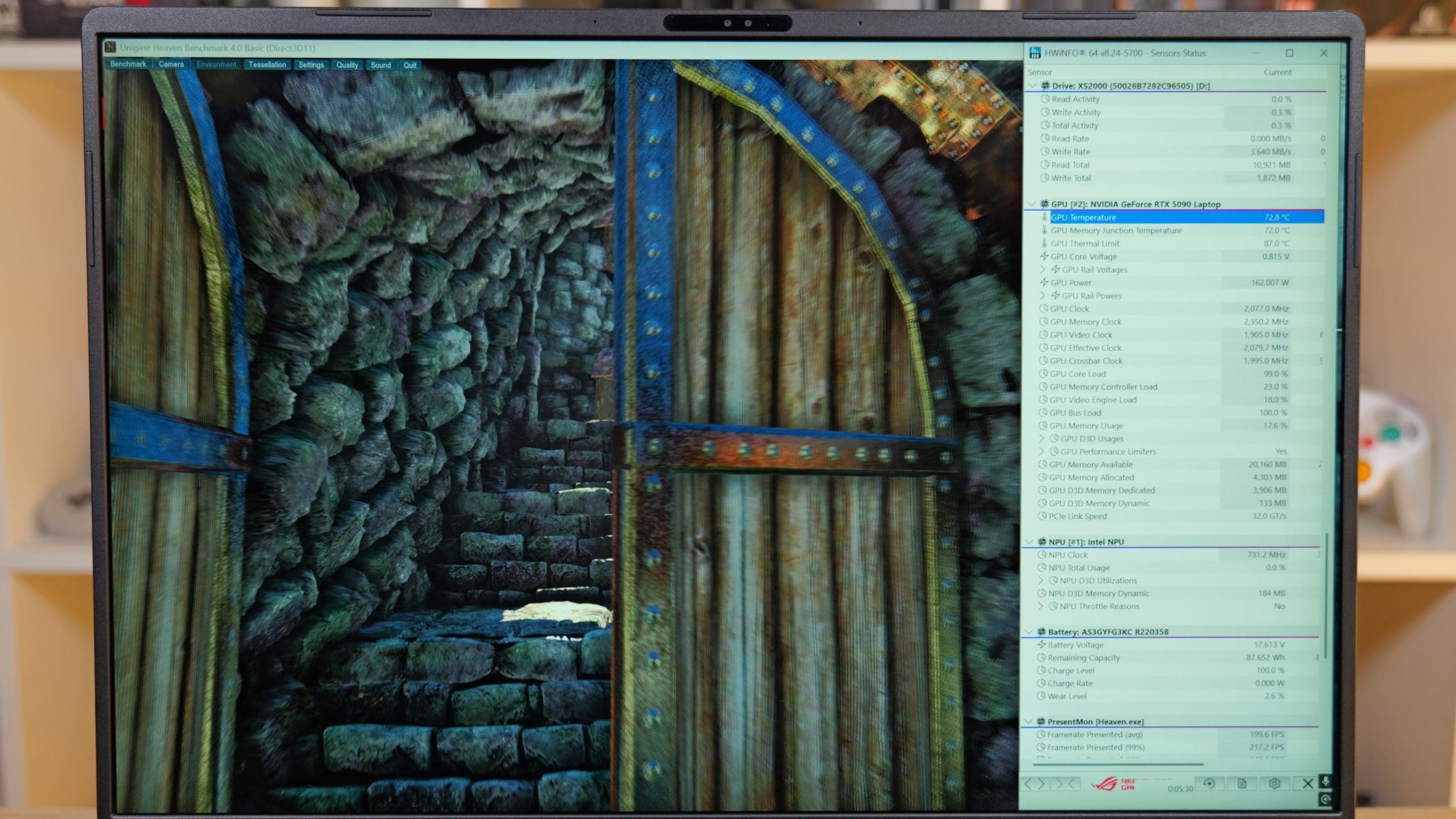Click the Quit button in Heaven
The width and height of the screenshot is (1456, 819).
[410, 65]
